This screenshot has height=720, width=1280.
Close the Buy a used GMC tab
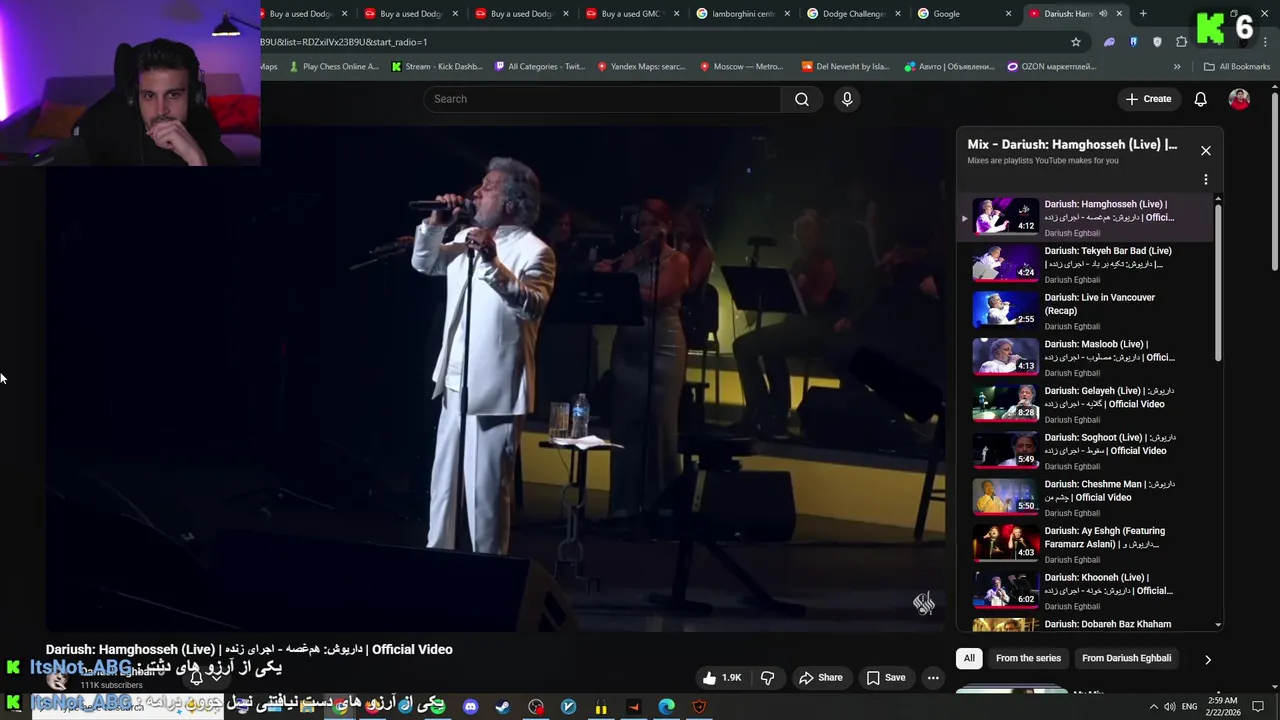pos(676,14)
